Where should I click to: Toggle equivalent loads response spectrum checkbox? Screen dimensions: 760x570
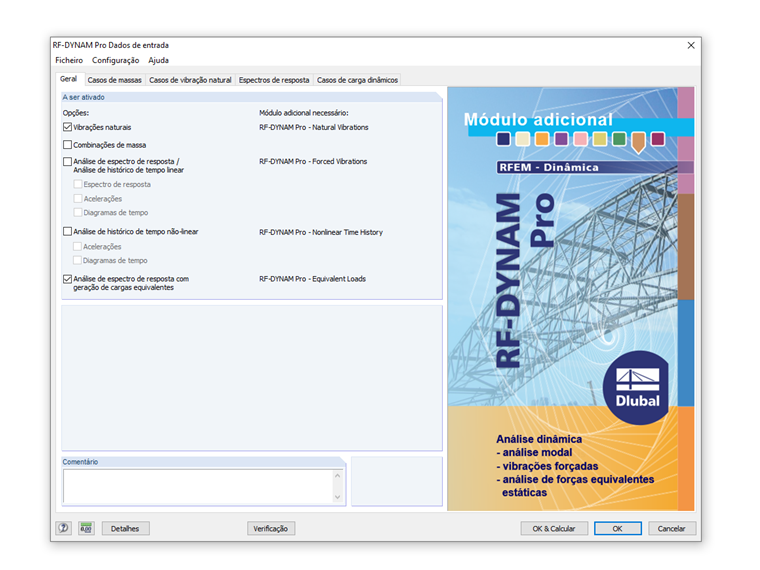[x=67, y=279]
